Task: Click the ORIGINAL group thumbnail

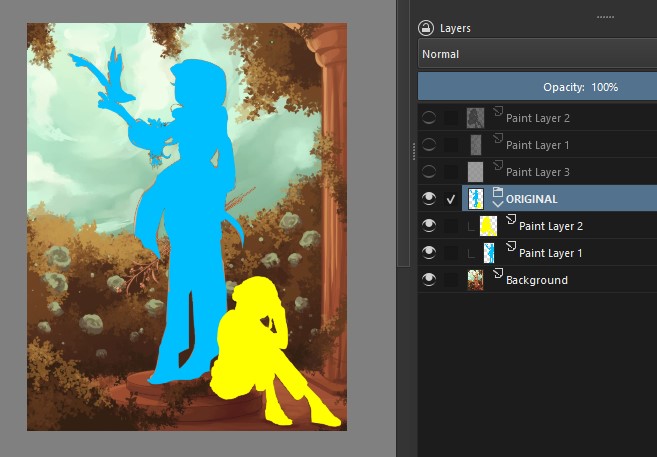Action: point(476,198)
